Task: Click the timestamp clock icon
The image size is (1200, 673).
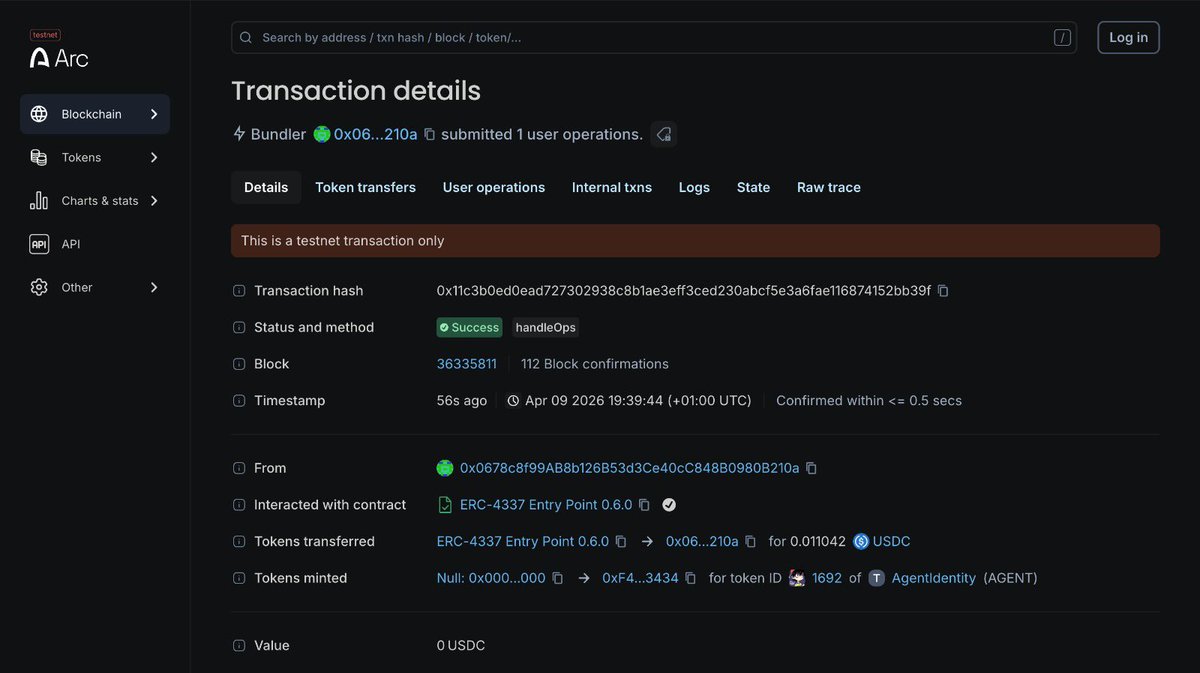Action: 513,401
